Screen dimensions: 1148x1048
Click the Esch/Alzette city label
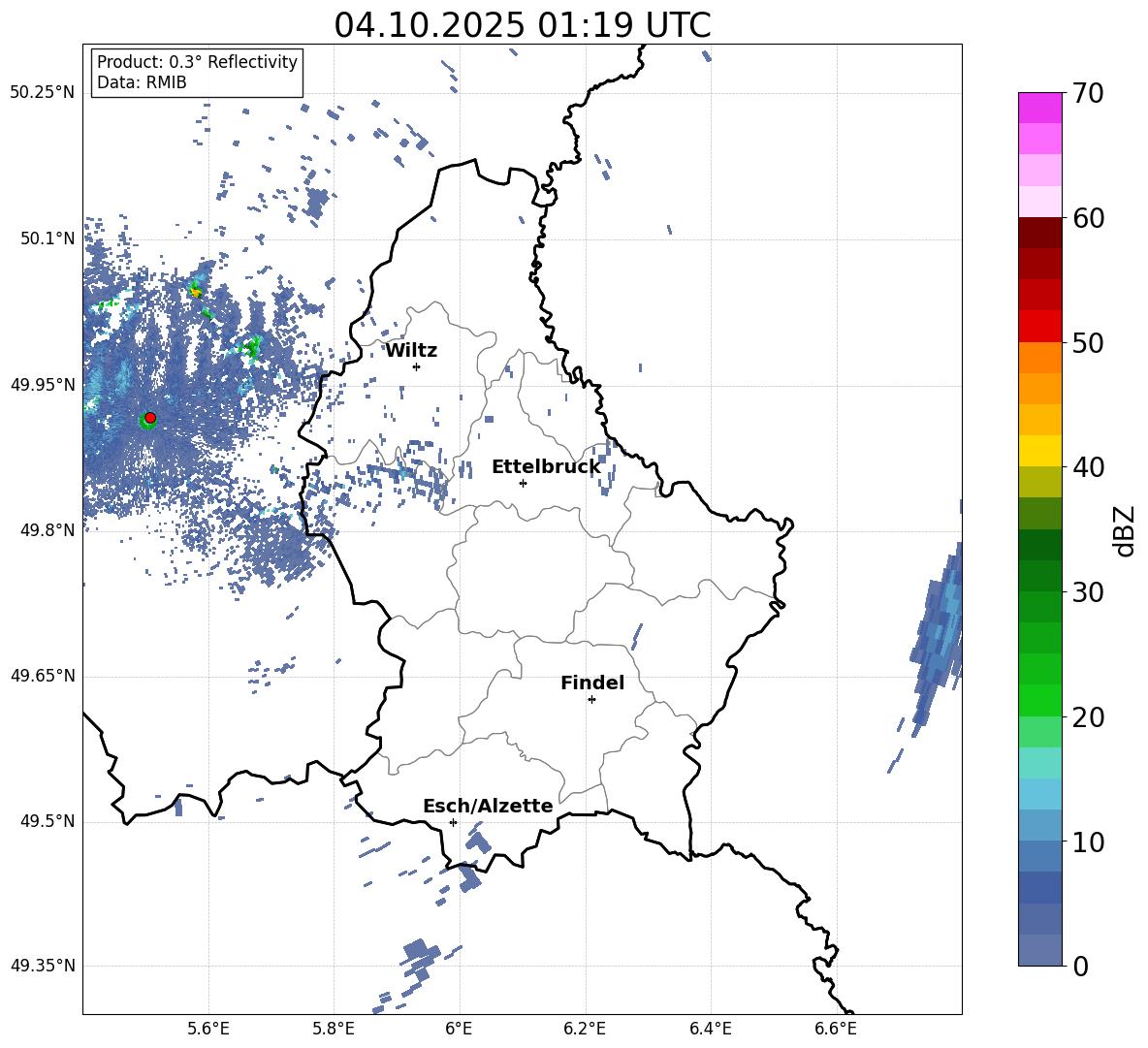click(488, 806)
